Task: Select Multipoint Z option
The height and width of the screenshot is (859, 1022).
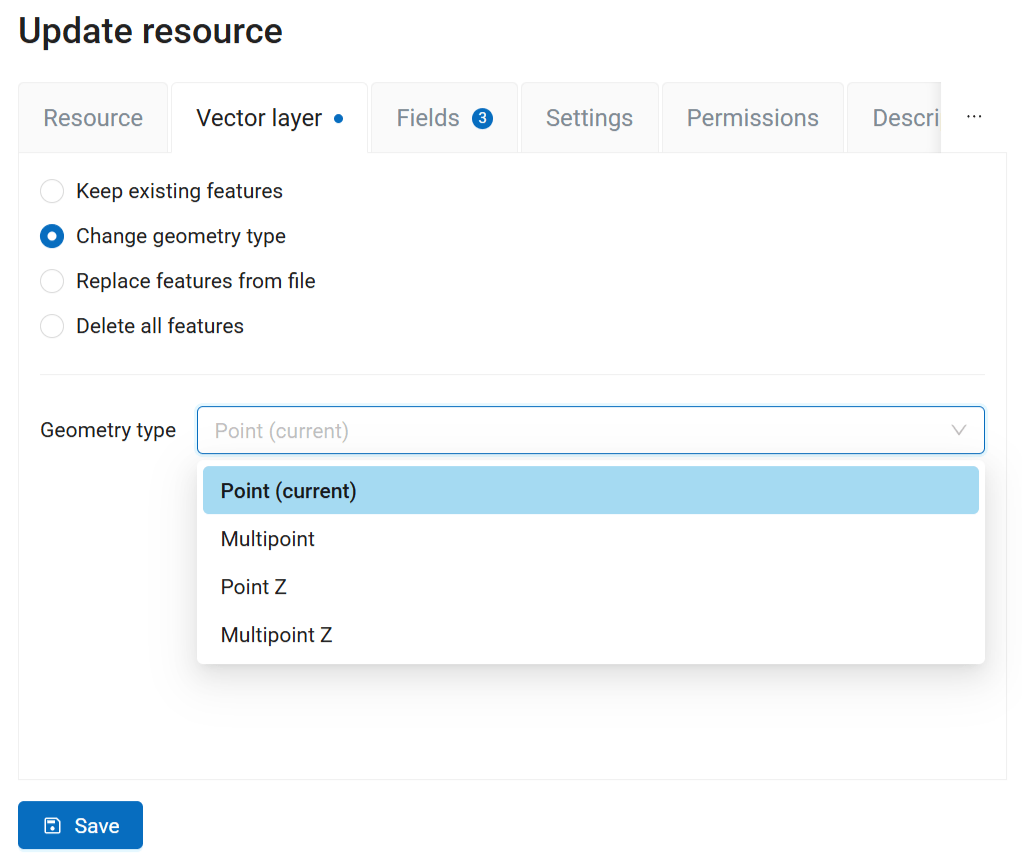Action: 591,634
